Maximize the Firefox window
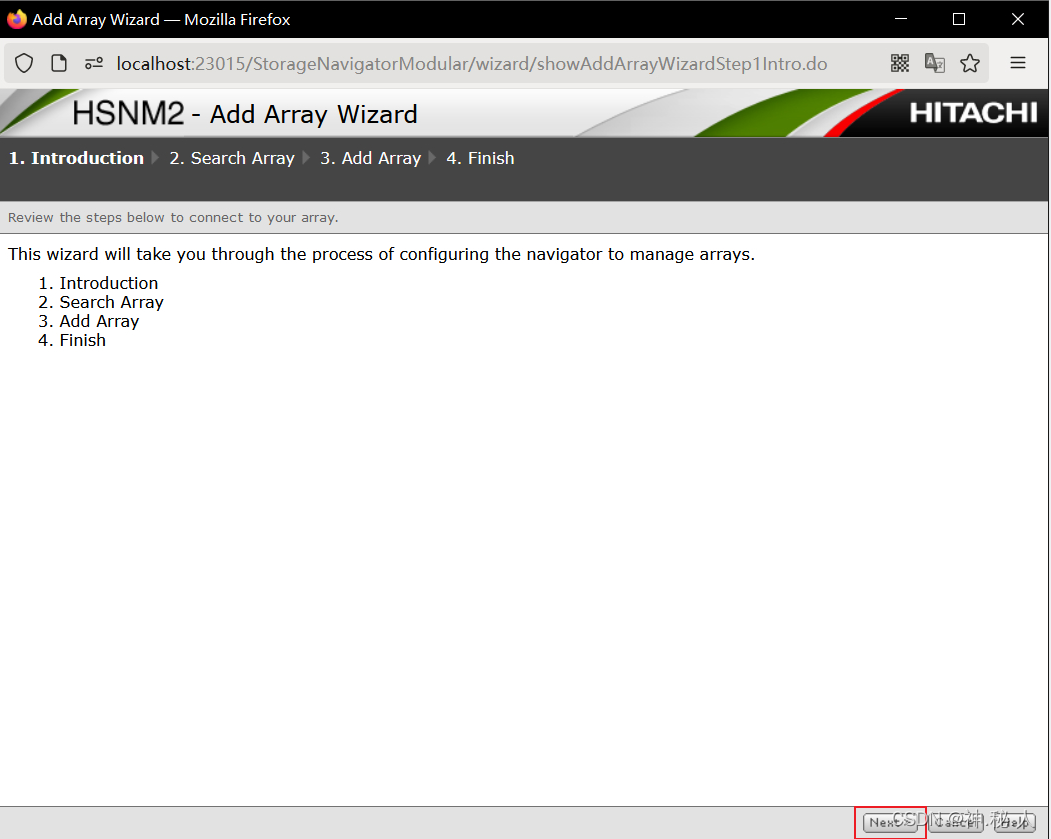This screenshot has width=1051, height=839. point(959,19)
